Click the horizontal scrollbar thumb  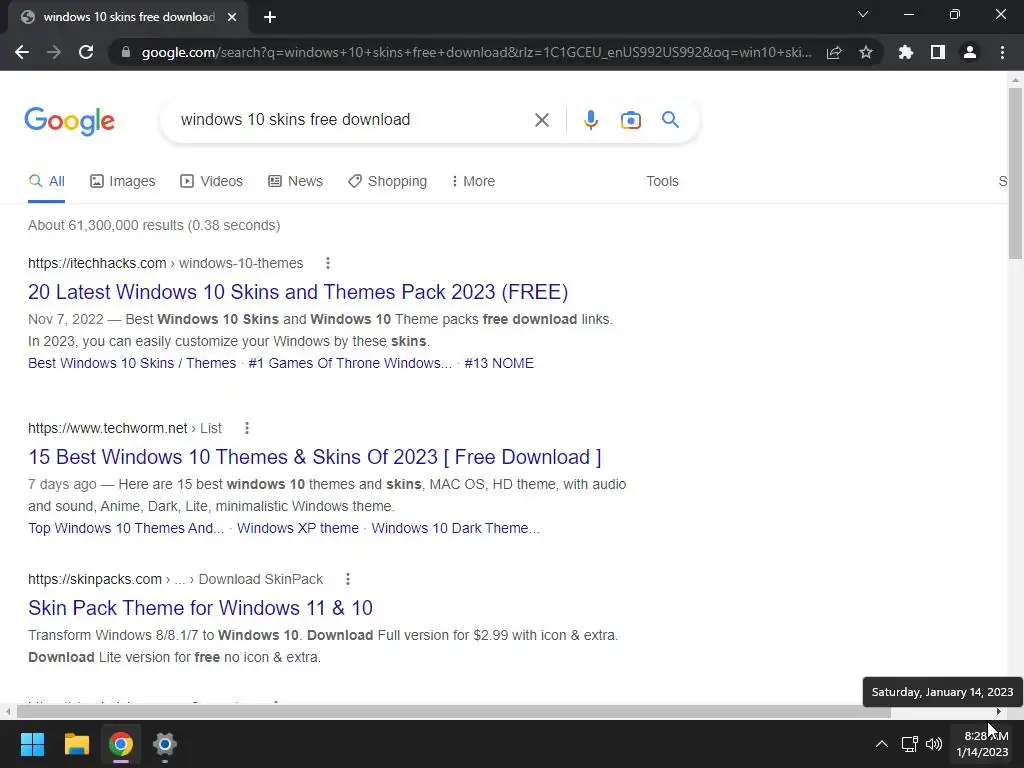pyautogui.click(x=454, y=712)
